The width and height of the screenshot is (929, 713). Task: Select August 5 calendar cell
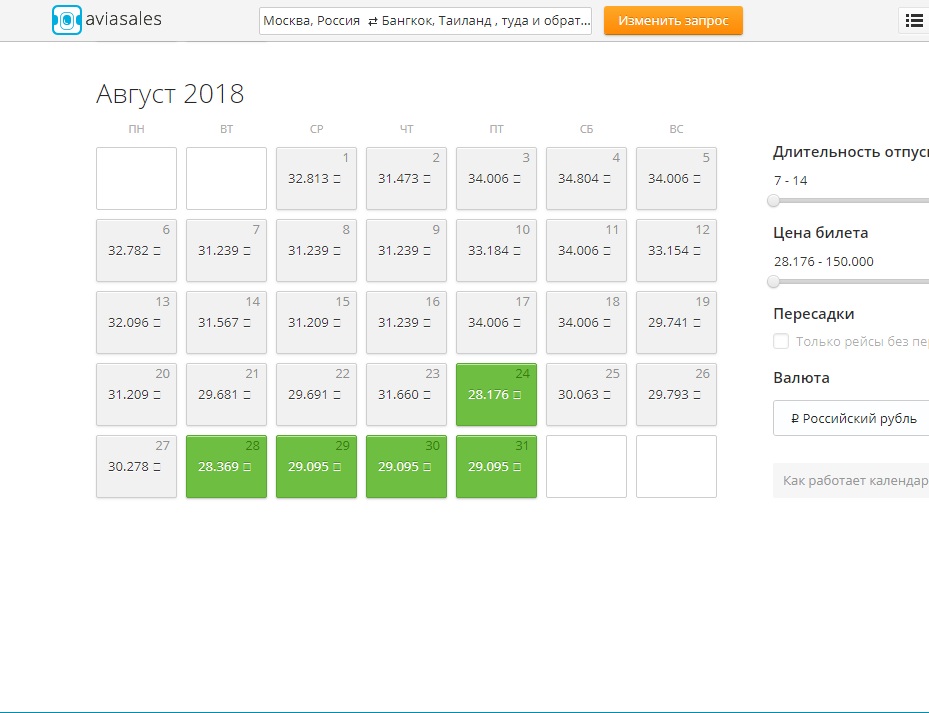tap(677, 178)
